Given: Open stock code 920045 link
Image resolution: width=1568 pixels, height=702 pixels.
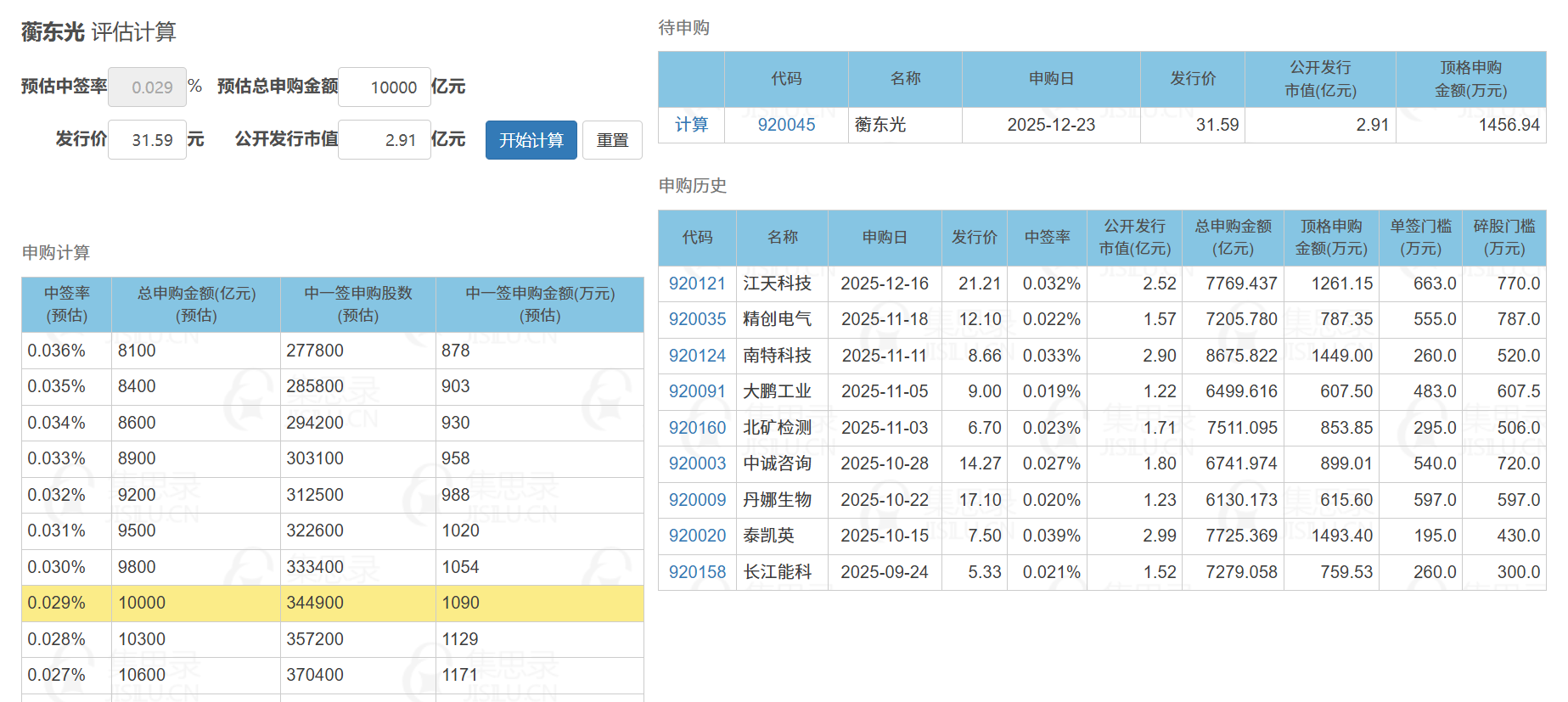Looking at the screenshot, I should point(786,125).
